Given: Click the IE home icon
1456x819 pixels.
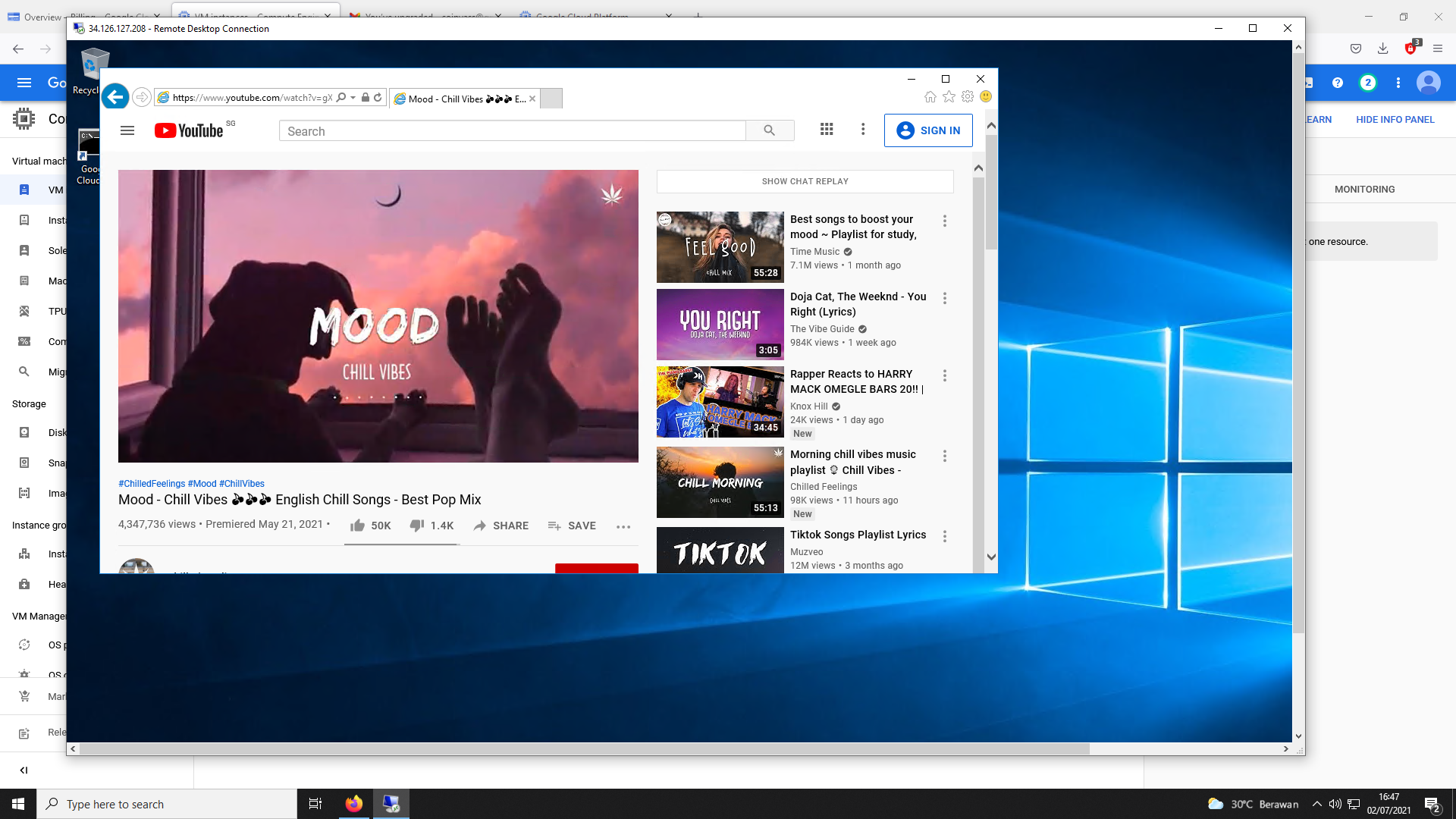Looking at the screenshot, I should (930, 96).
